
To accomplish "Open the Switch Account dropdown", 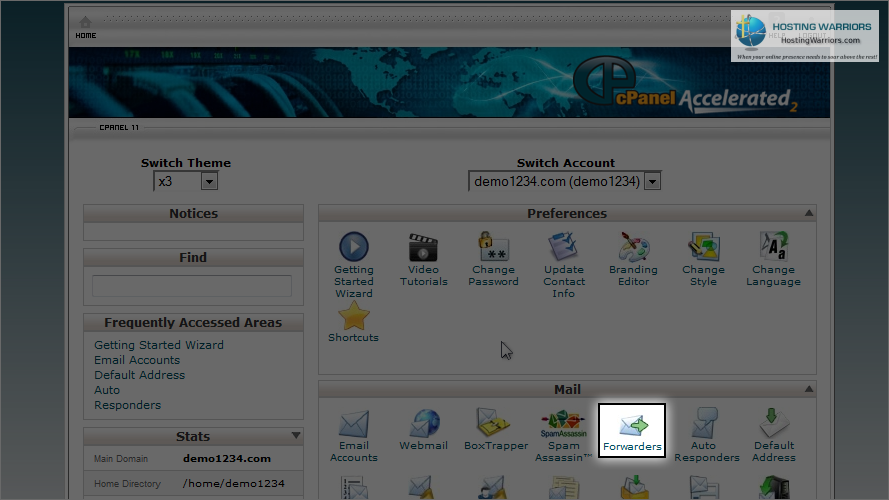I will 565,181.
